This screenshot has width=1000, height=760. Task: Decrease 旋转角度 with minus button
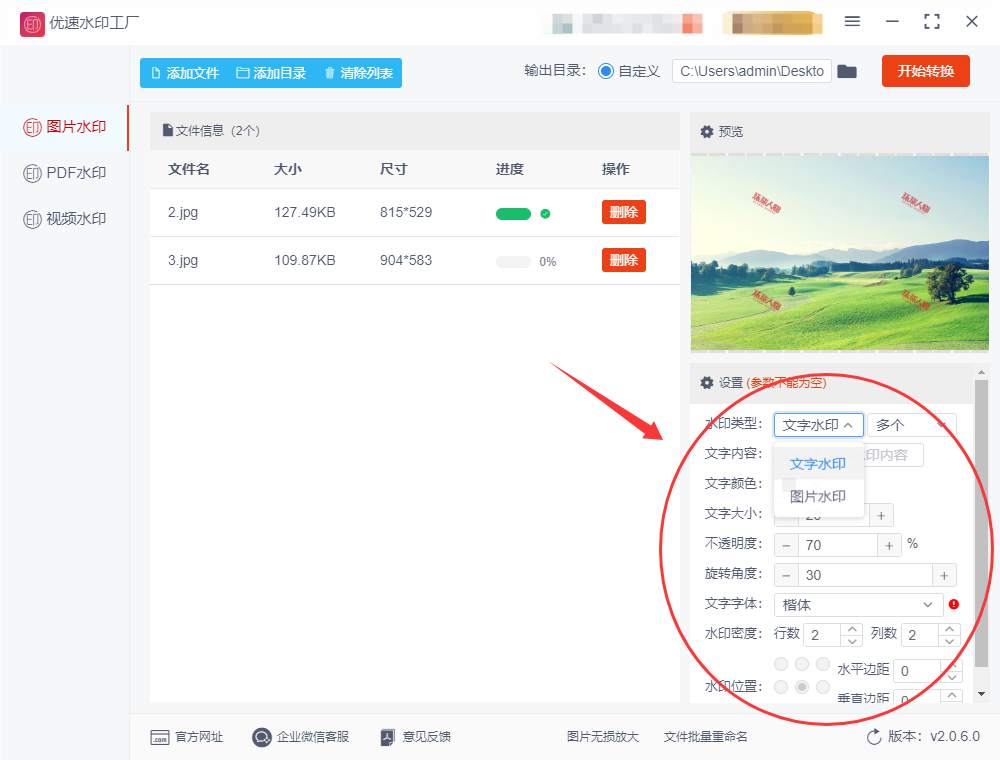pos(786,575)
